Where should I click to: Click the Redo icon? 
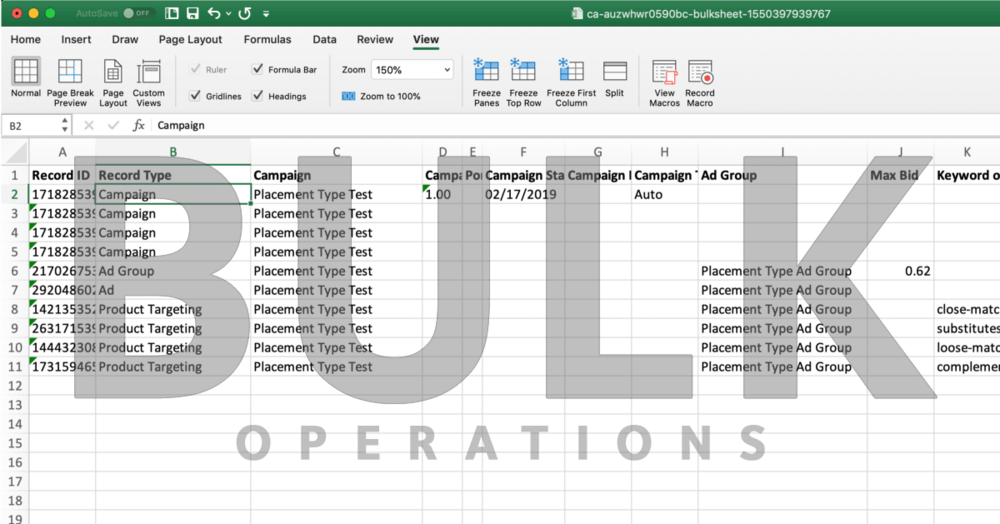click(x=245, y=13)
